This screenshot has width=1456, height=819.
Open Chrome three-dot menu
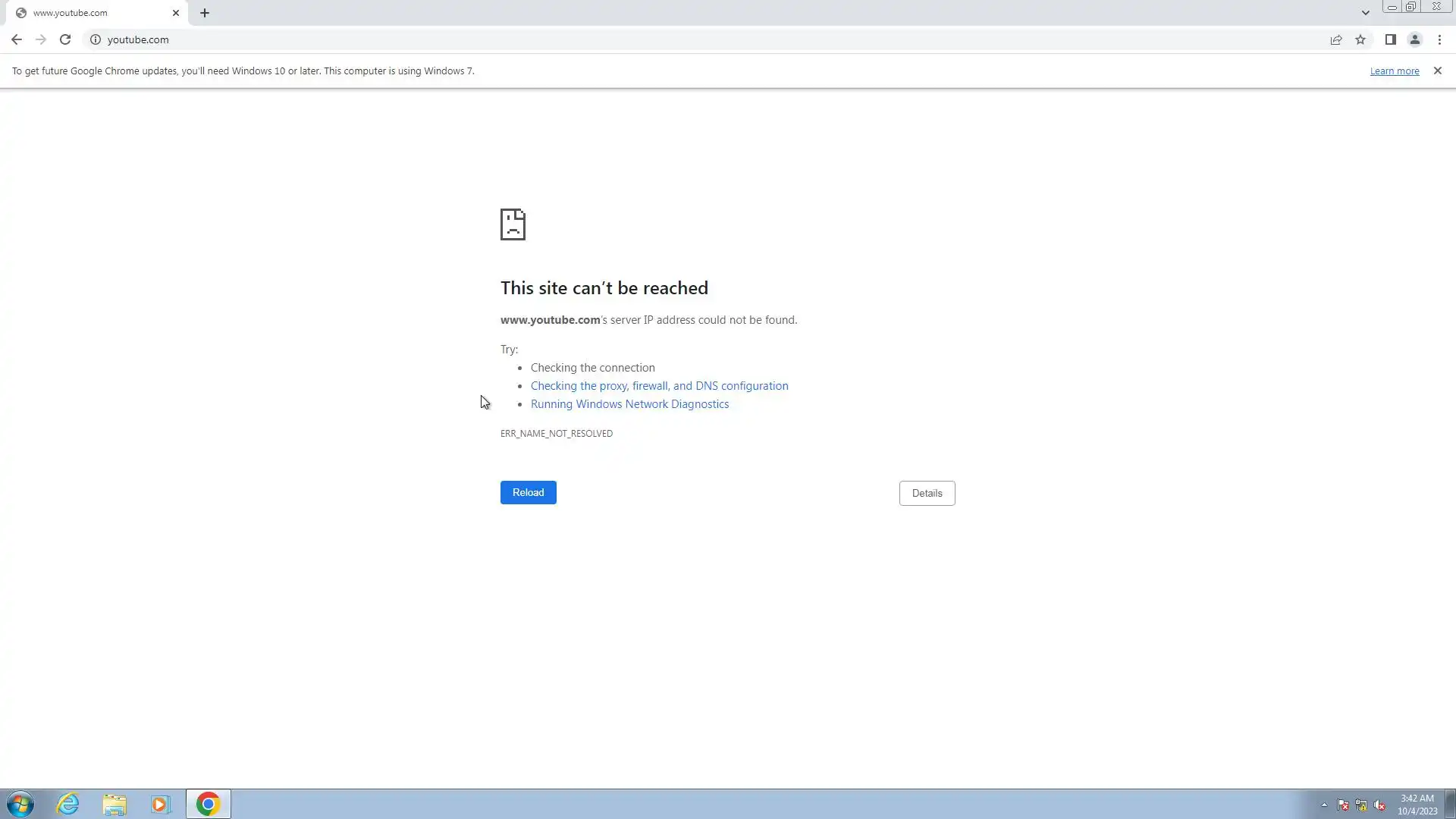click(x=1439, y=39)
